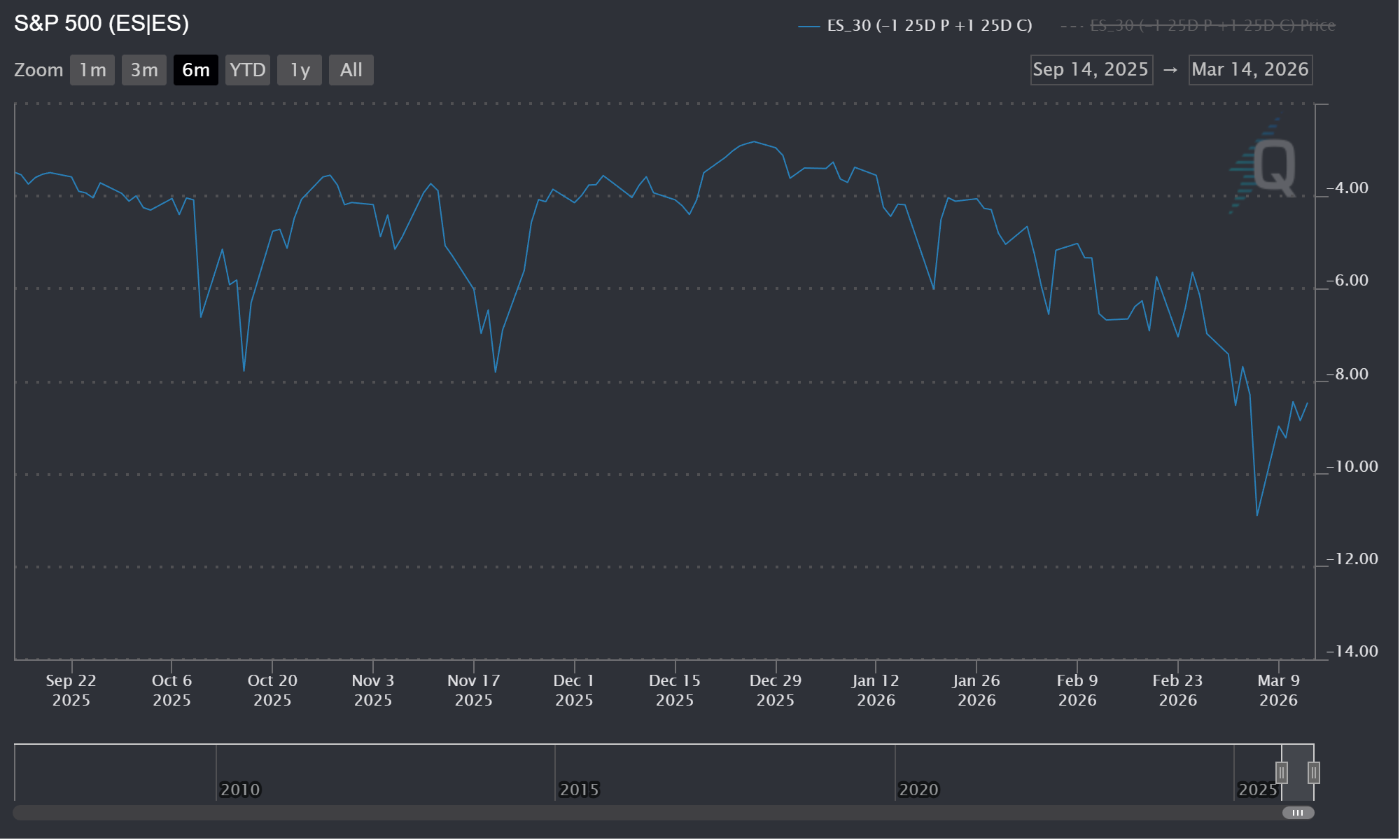
Task: Select the 1m zoom range button
Action: click(x=92, y=70)
